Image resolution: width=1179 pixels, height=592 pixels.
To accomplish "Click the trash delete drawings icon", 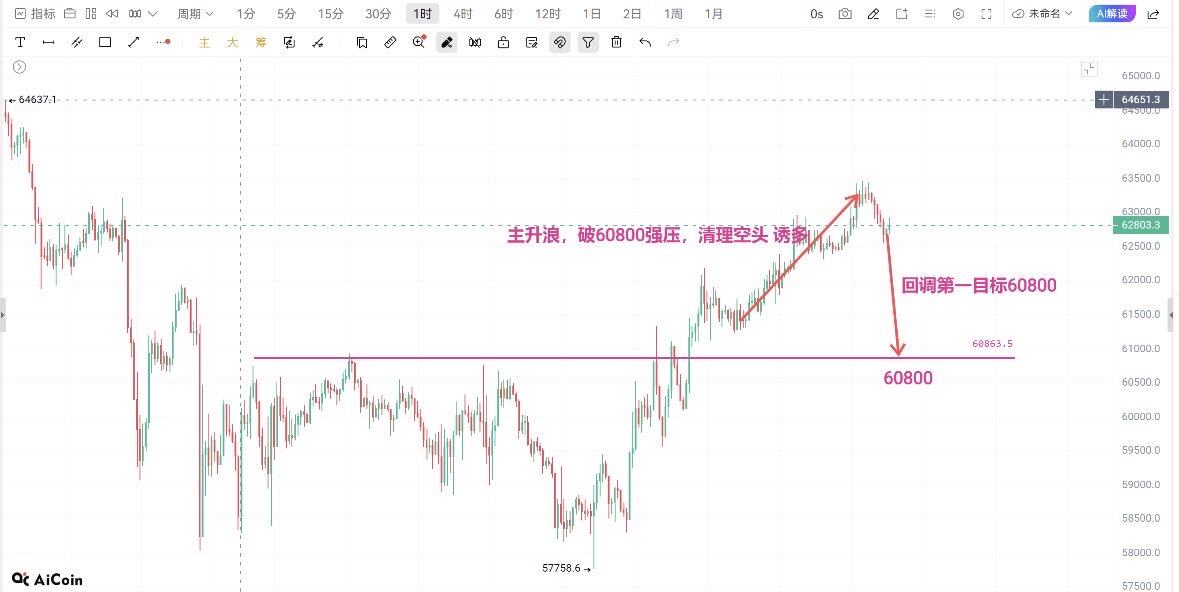I will click(x=617, y=43).
